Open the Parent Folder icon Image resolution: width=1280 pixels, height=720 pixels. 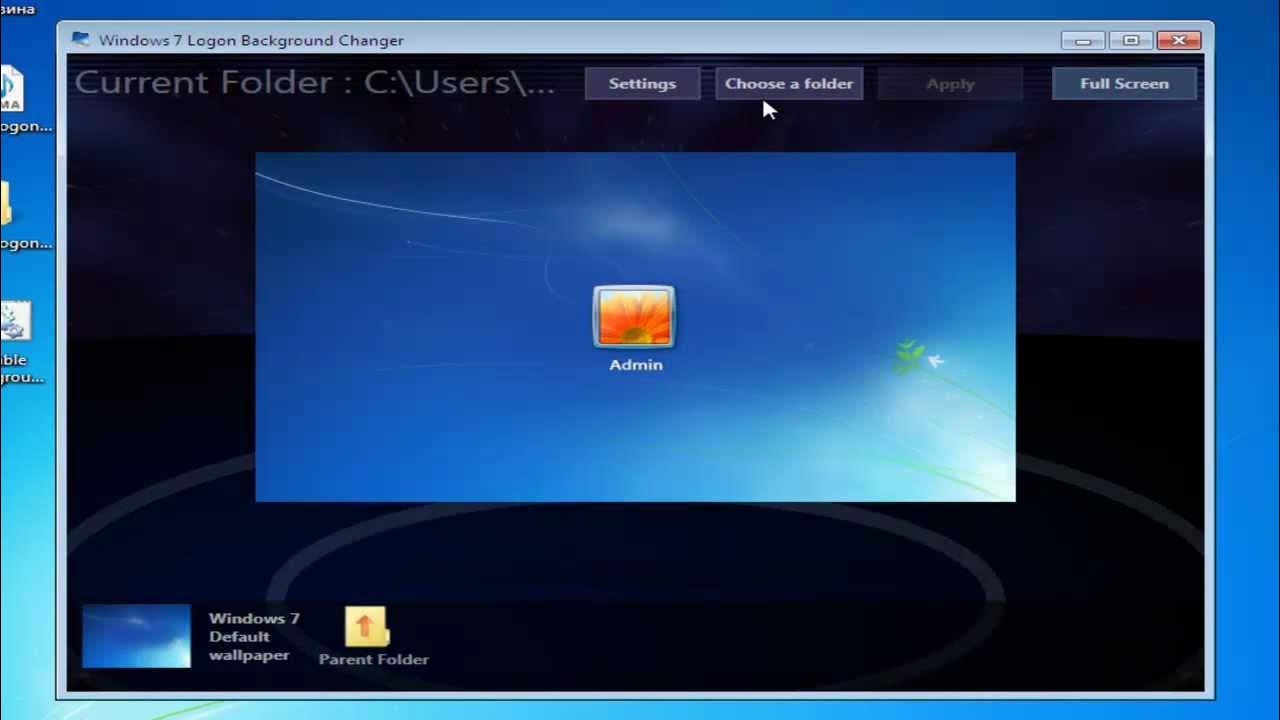[367, 627]
